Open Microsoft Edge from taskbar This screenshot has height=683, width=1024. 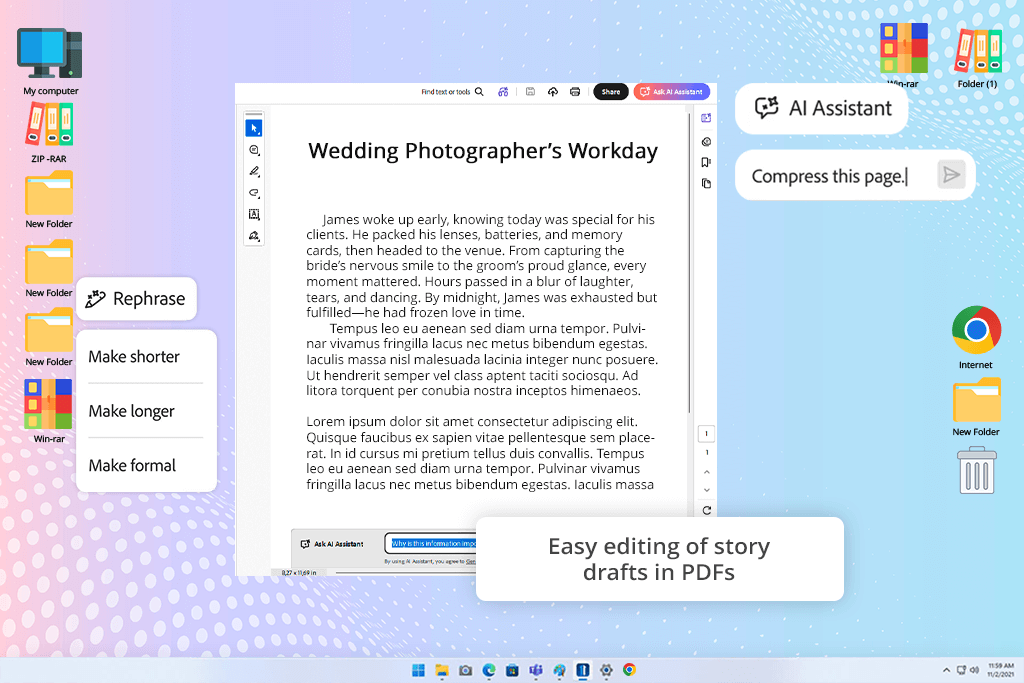pos(489,671)
